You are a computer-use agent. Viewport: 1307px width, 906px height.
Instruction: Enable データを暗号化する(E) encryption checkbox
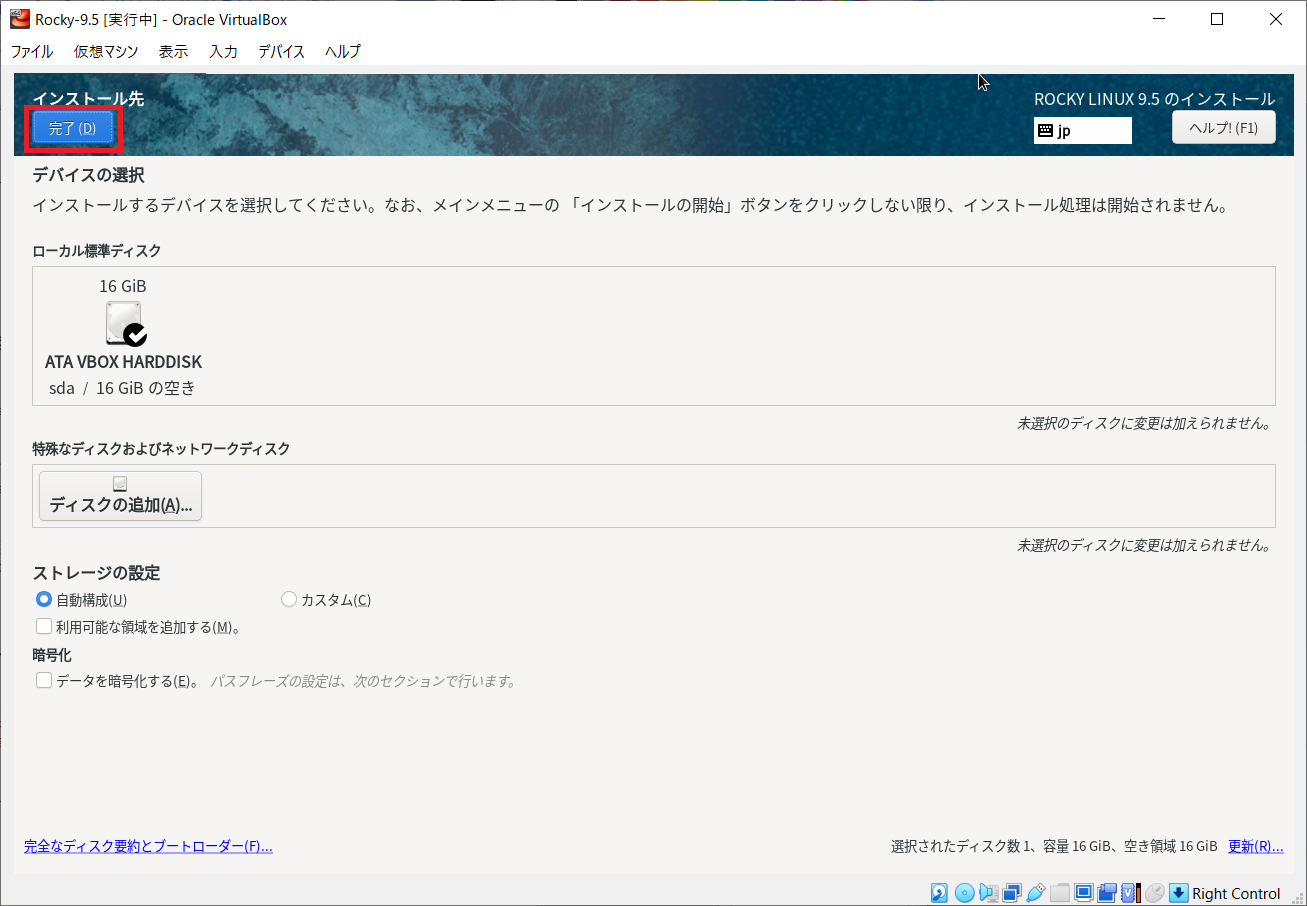tap(44, 681)
